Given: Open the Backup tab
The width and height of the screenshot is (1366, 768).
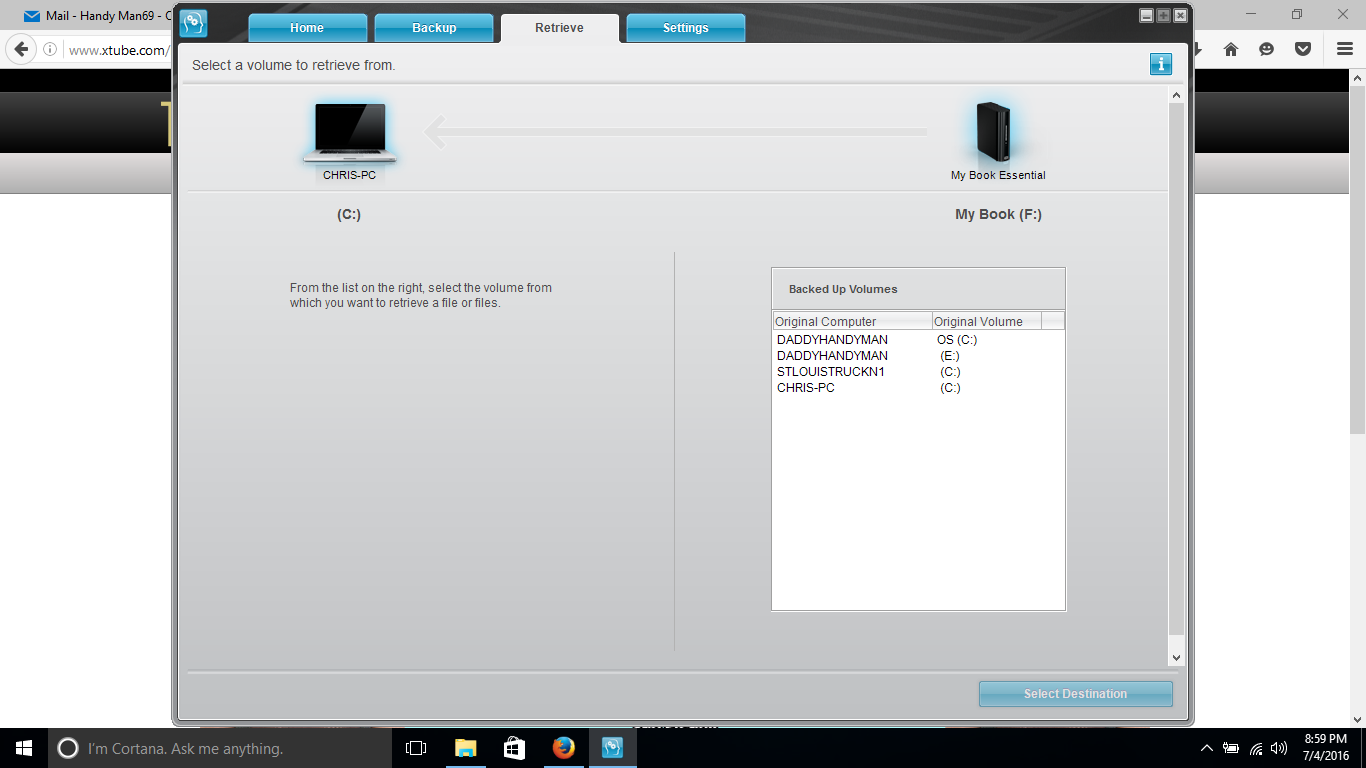Looking at the screenshot, I should tap(434, 28).
